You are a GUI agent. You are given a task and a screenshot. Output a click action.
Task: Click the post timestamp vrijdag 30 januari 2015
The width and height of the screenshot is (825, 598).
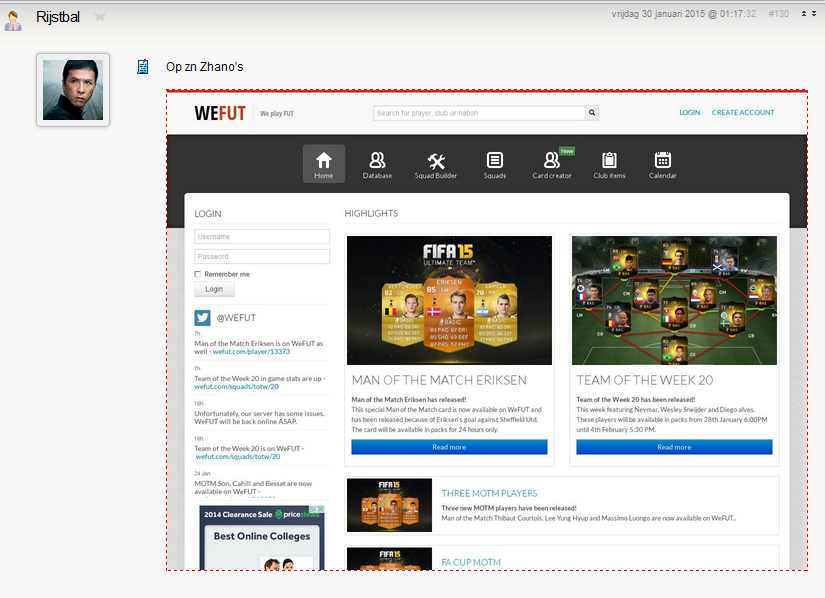tap(683, 14)
